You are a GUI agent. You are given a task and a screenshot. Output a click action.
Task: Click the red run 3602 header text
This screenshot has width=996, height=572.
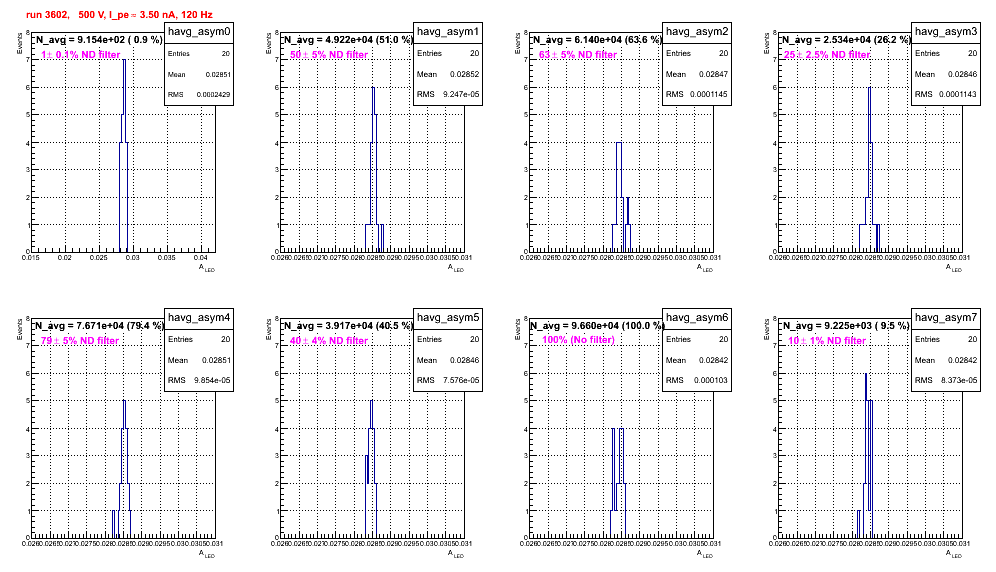pos(119,15)
